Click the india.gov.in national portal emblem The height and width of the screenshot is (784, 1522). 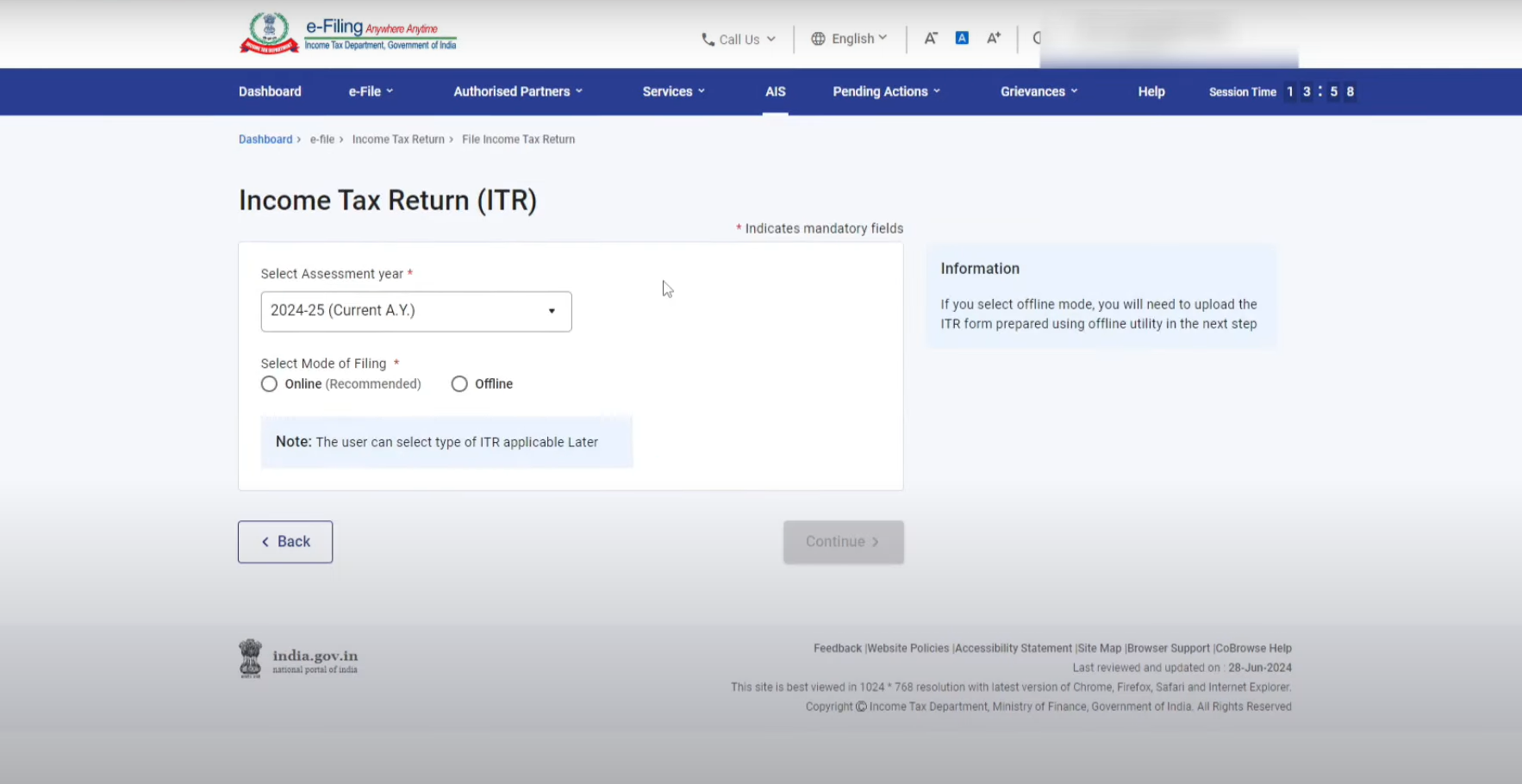pos(250,657)
